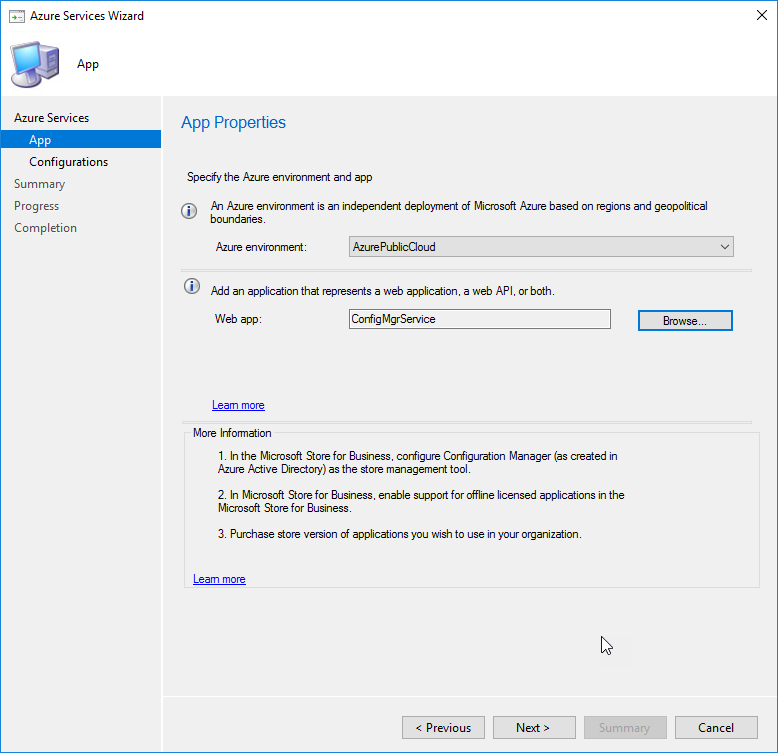Select the Completion step in sidebar
This screenshot has height=753, width=778.
46,228
